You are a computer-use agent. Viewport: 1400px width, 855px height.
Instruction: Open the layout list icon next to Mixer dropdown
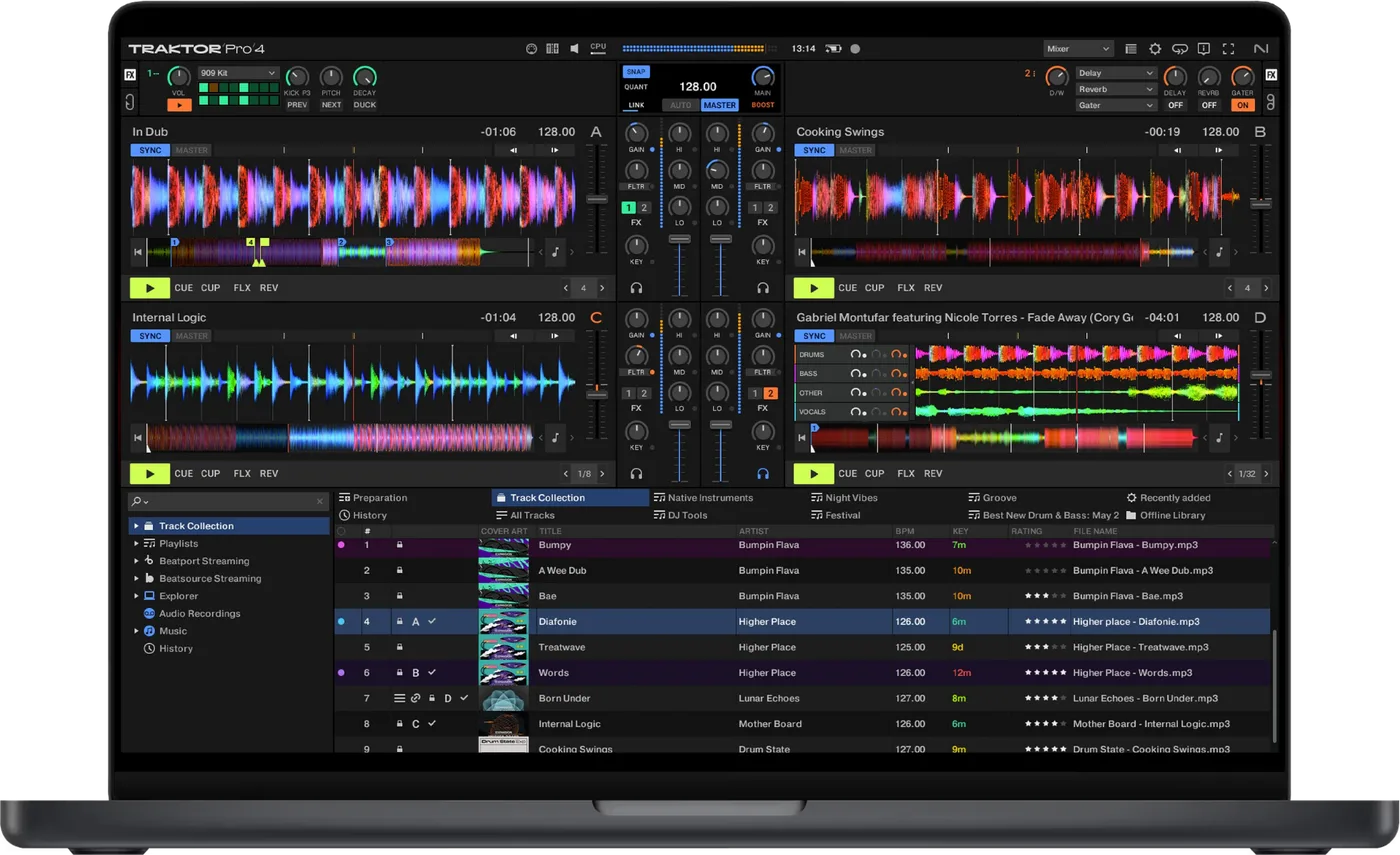[1131, 48]
